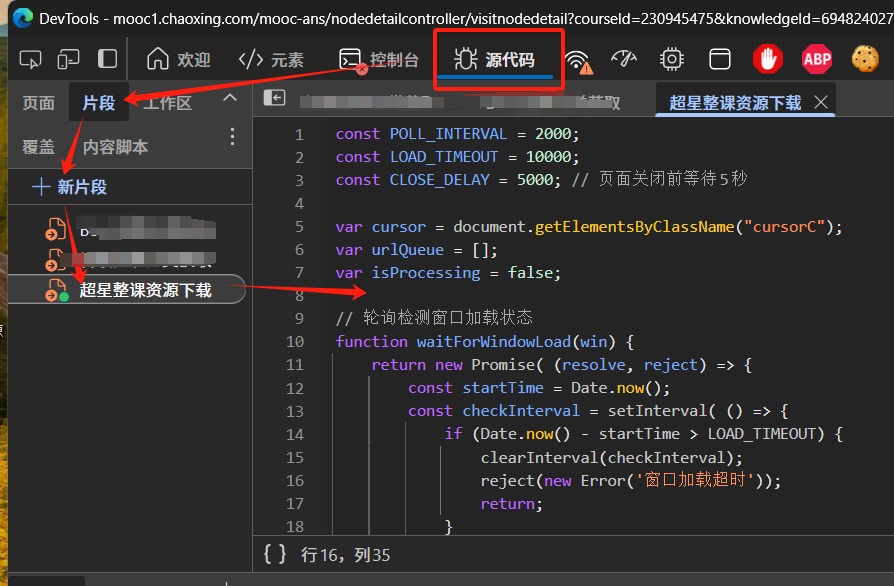Screen dimensions: 894x586
Task: Switch to the 页面 navigator tab
Action: point(39,103)
